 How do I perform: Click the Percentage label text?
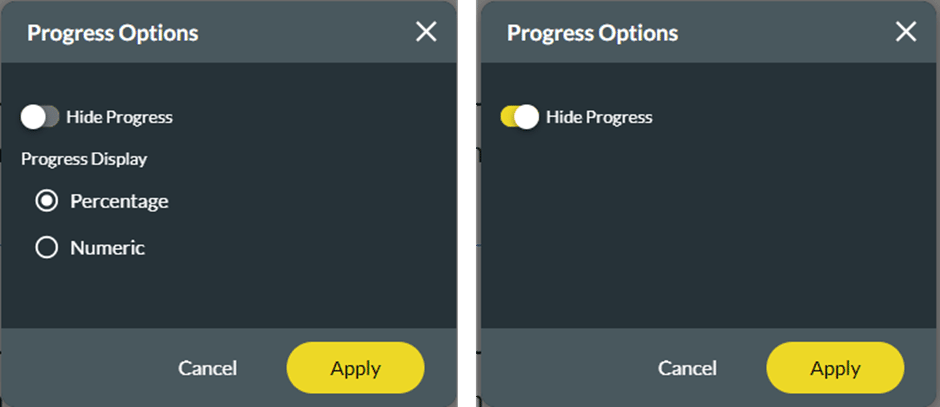[119, 201]
